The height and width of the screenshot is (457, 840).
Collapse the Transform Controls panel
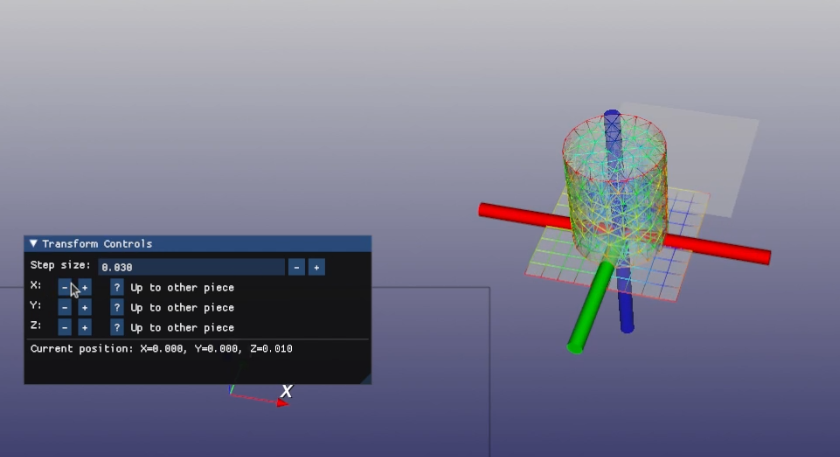[33, 244]
